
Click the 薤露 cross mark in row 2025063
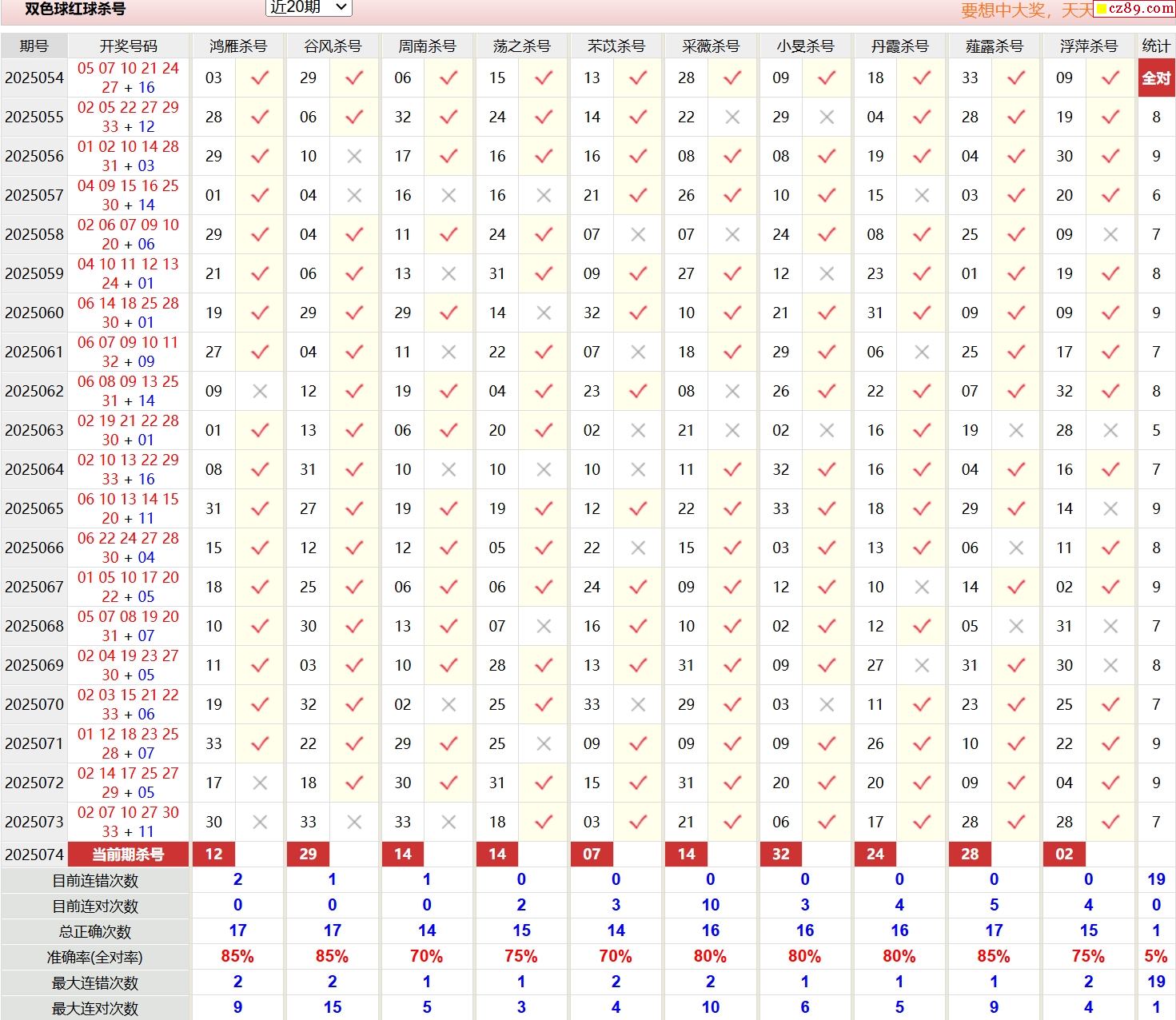coord(1016,431)
